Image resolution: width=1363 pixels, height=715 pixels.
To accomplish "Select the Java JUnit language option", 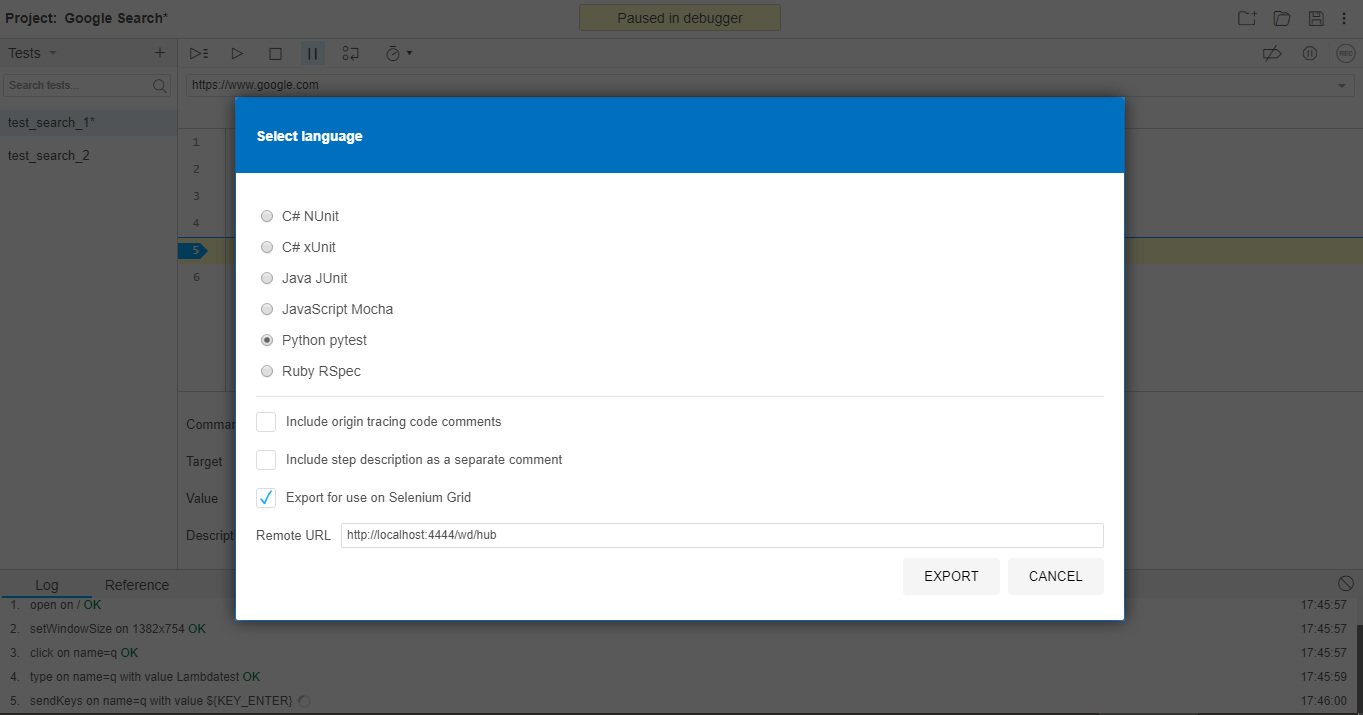I will (267, 278).
